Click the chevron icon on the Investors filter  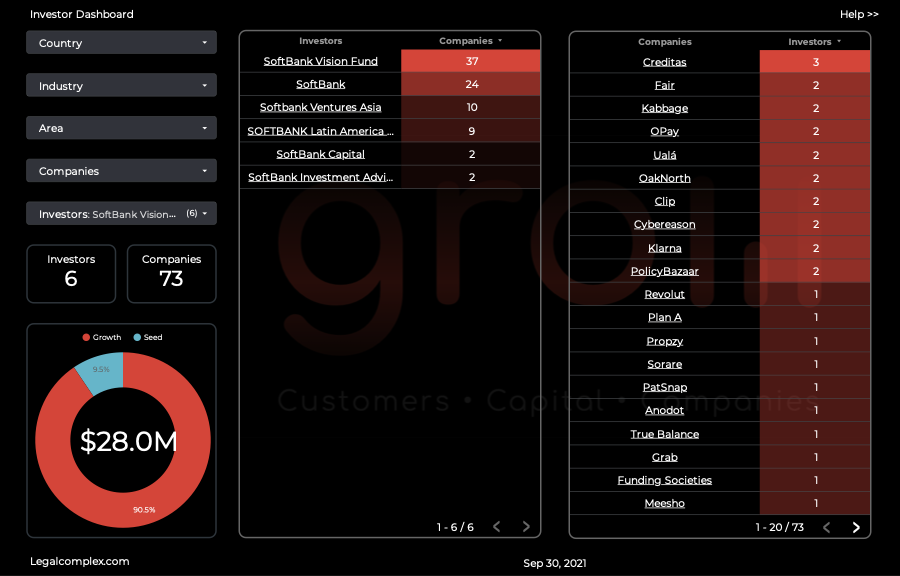pos(207,213)
